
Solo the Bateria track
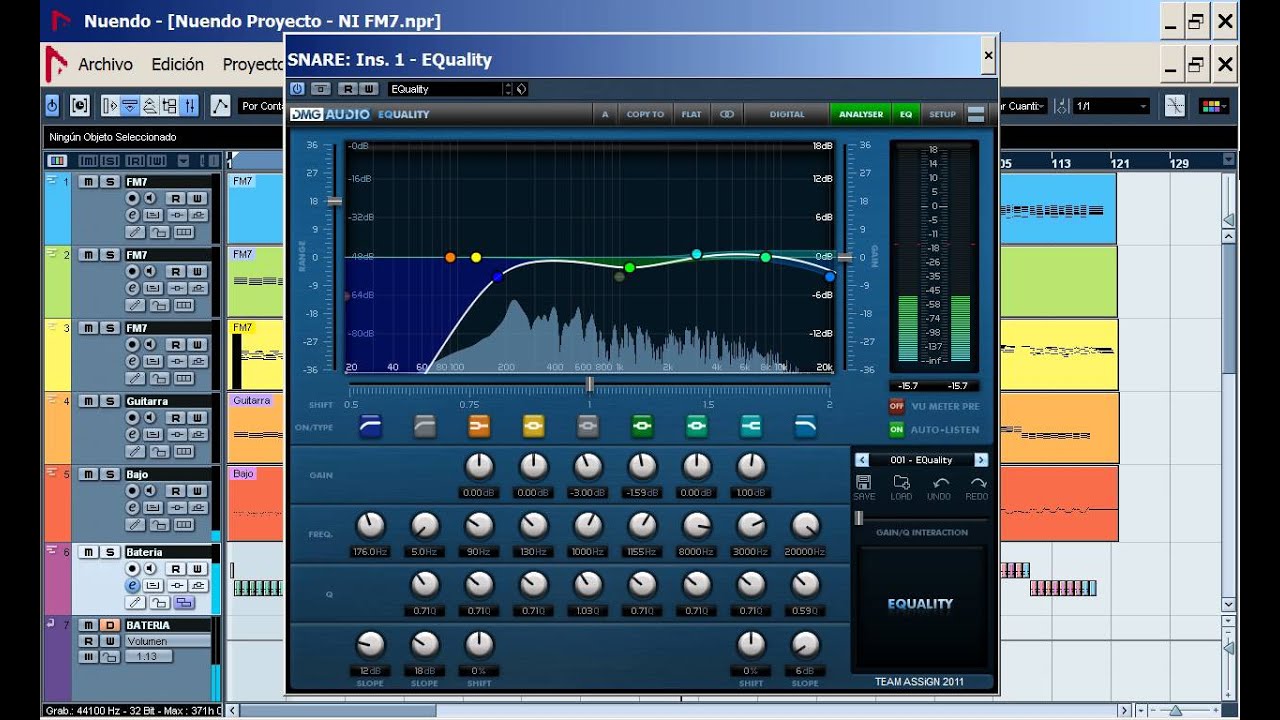click(x=110, y=552)
